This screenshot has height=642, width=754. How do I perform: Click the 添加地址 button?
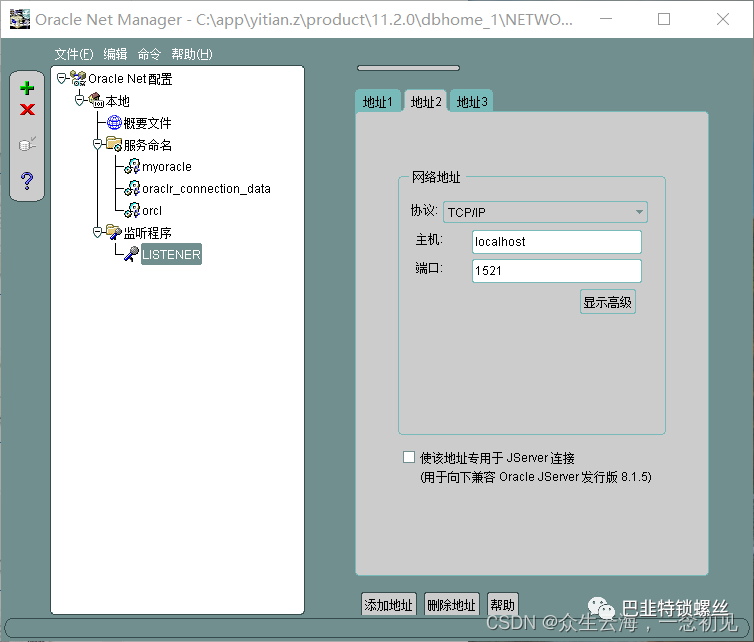tap(389, 604)
